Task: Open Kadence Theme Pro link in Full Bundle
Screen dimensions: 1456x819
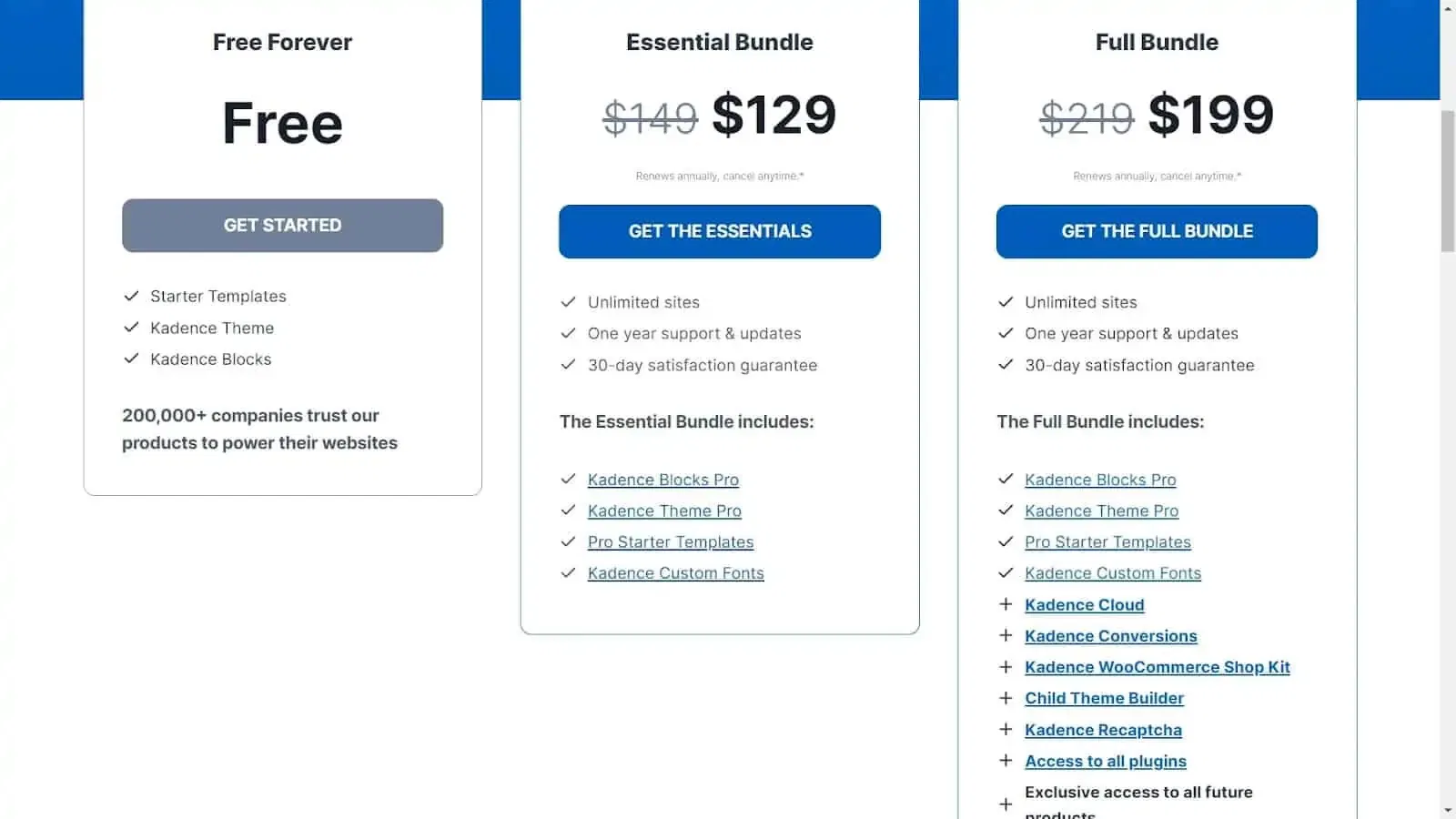Action: [1101, 511]
